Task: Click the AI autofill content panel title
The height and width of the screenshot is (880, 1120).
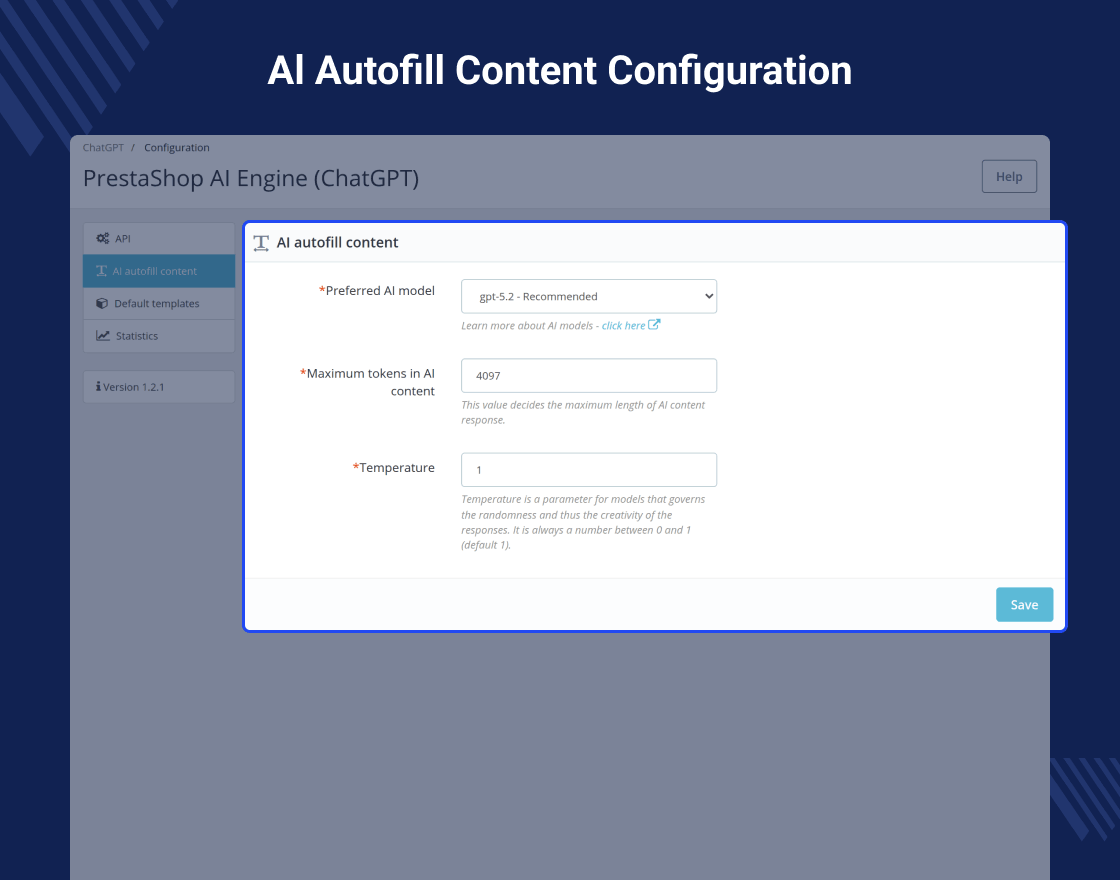Action: point(337,243)
